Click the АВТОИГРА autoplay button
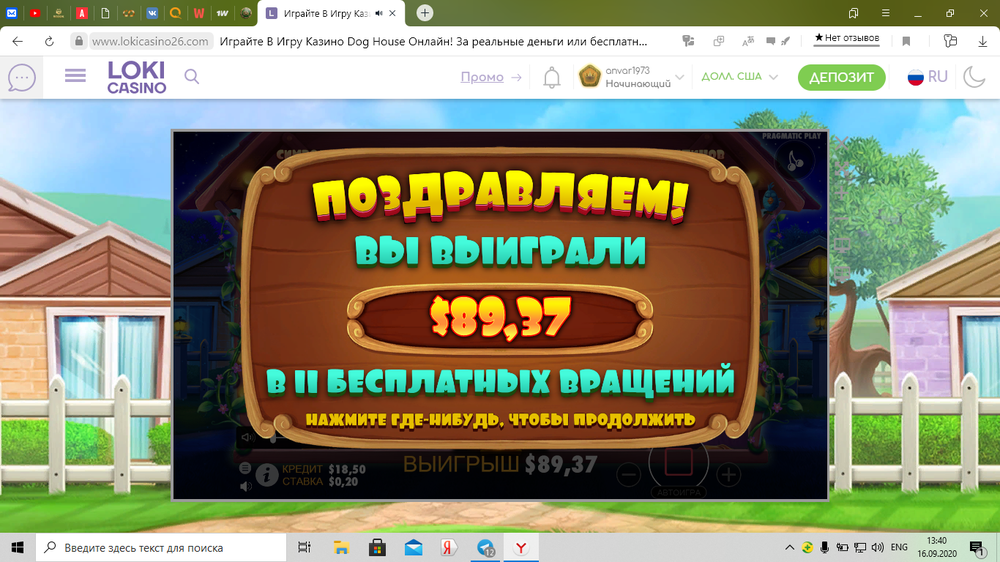Image resolution: width=1000 pixels, height=562 pixels. [x=679, y=492]
